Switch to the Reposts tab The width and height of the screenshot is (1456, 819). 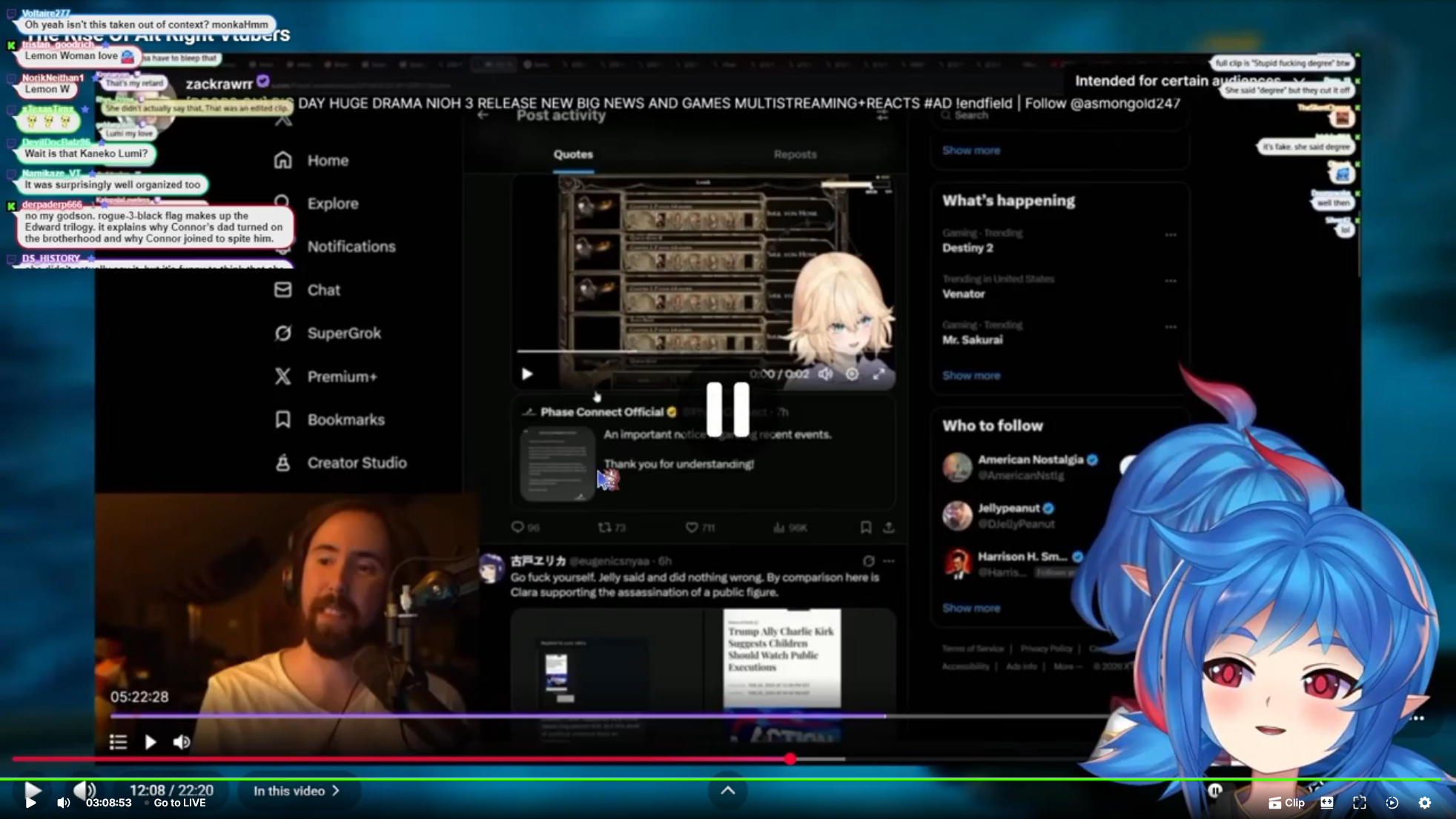click(795, 154)
